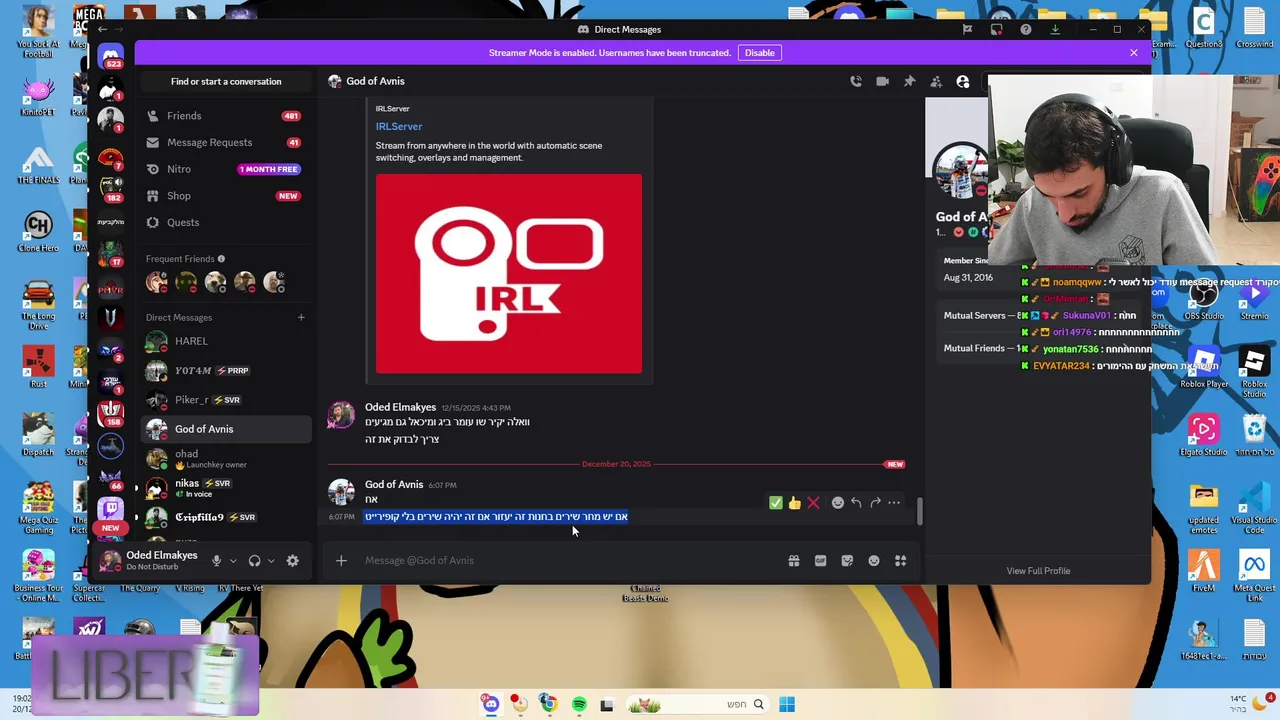
Task: Open Friends list
Action: click(x=226, y=116)
